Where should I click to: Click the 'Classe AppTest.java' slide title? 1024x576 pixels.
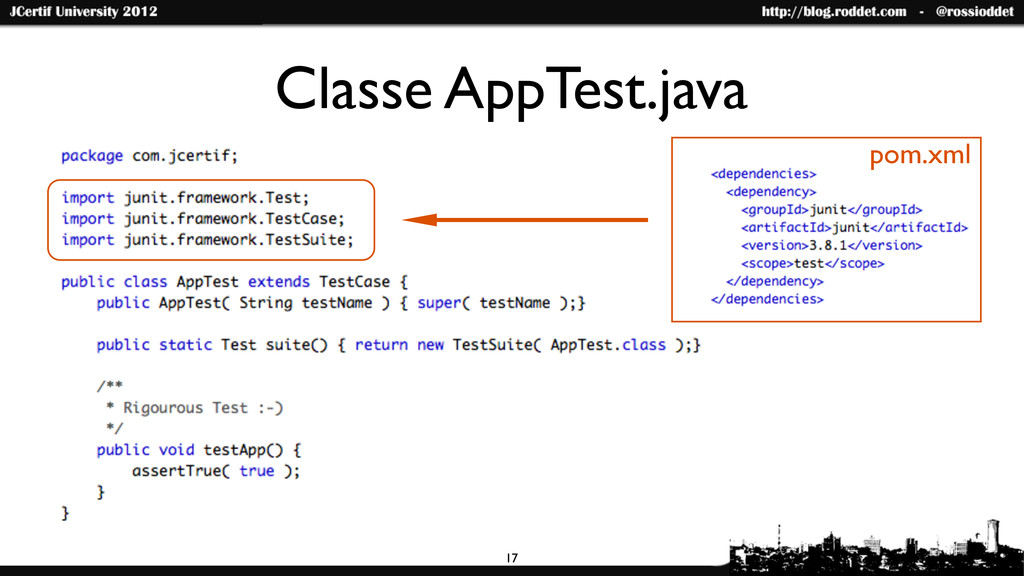click(x=511, y=91)
